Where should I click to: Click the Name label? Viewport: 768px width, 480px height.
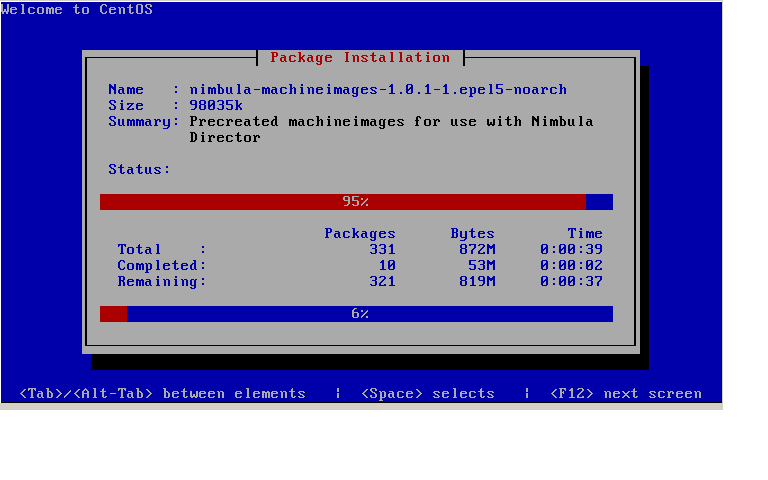[x=126, y=90]
